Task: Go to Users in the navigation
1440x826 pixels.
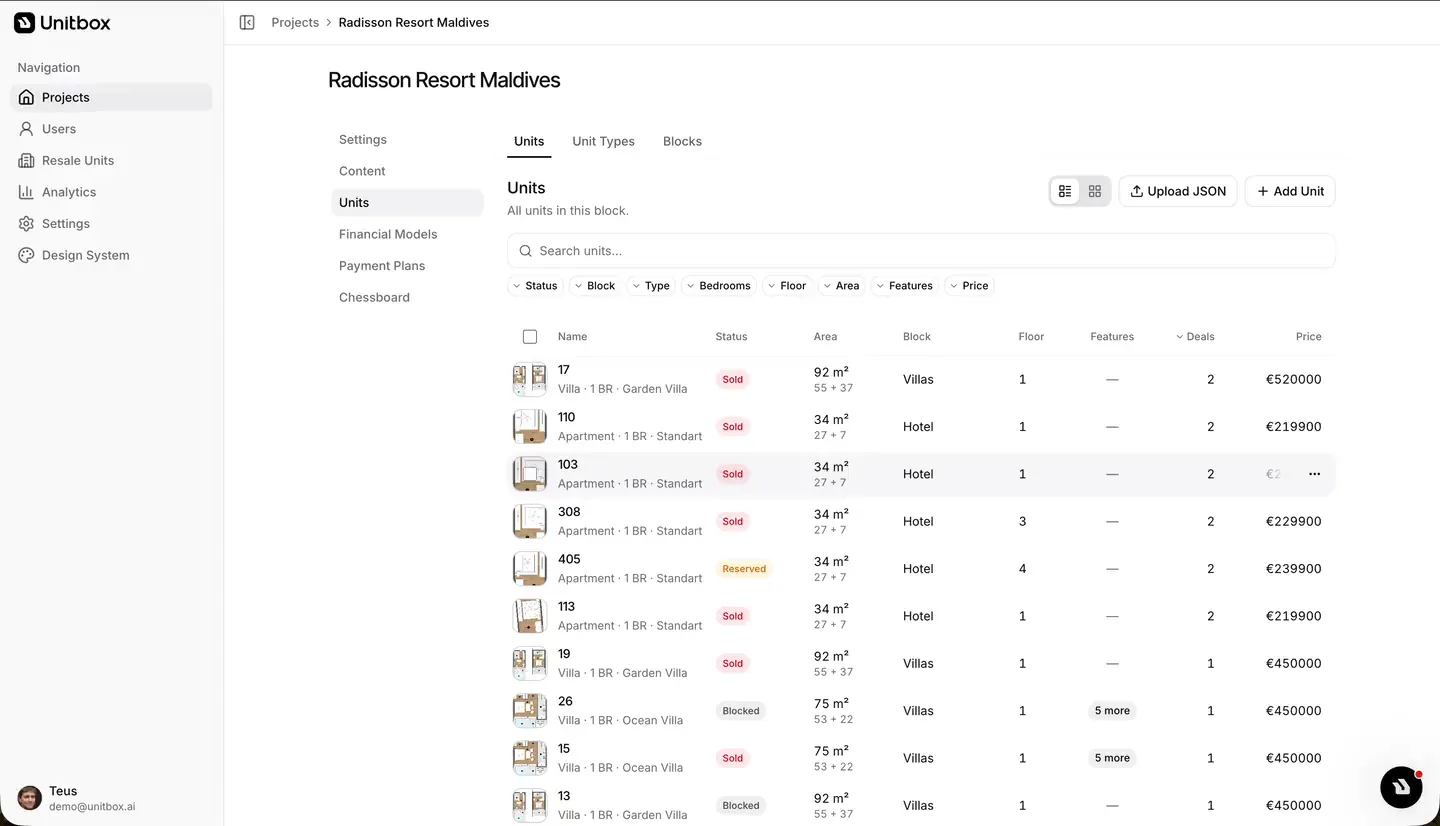Action: (x=111, y=129)
